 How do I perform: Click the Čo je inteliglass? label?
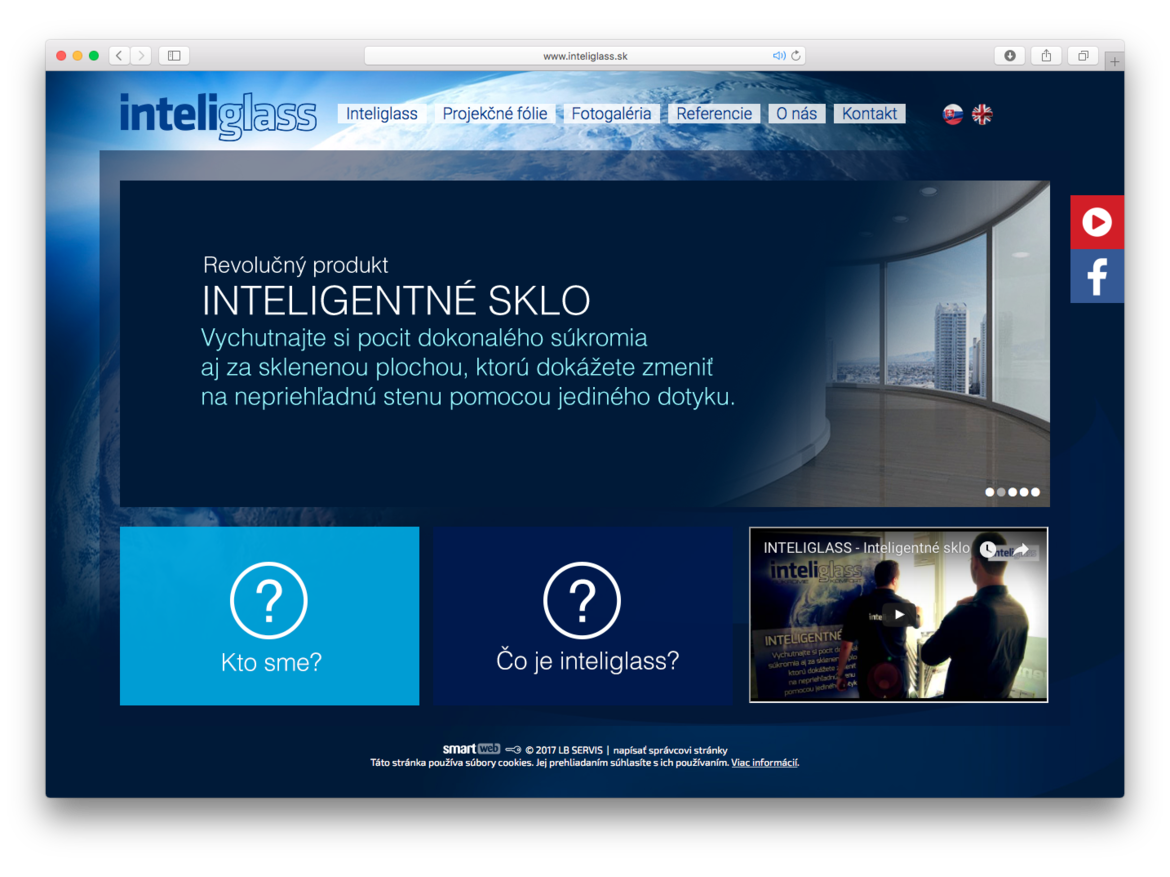point(588,661)
